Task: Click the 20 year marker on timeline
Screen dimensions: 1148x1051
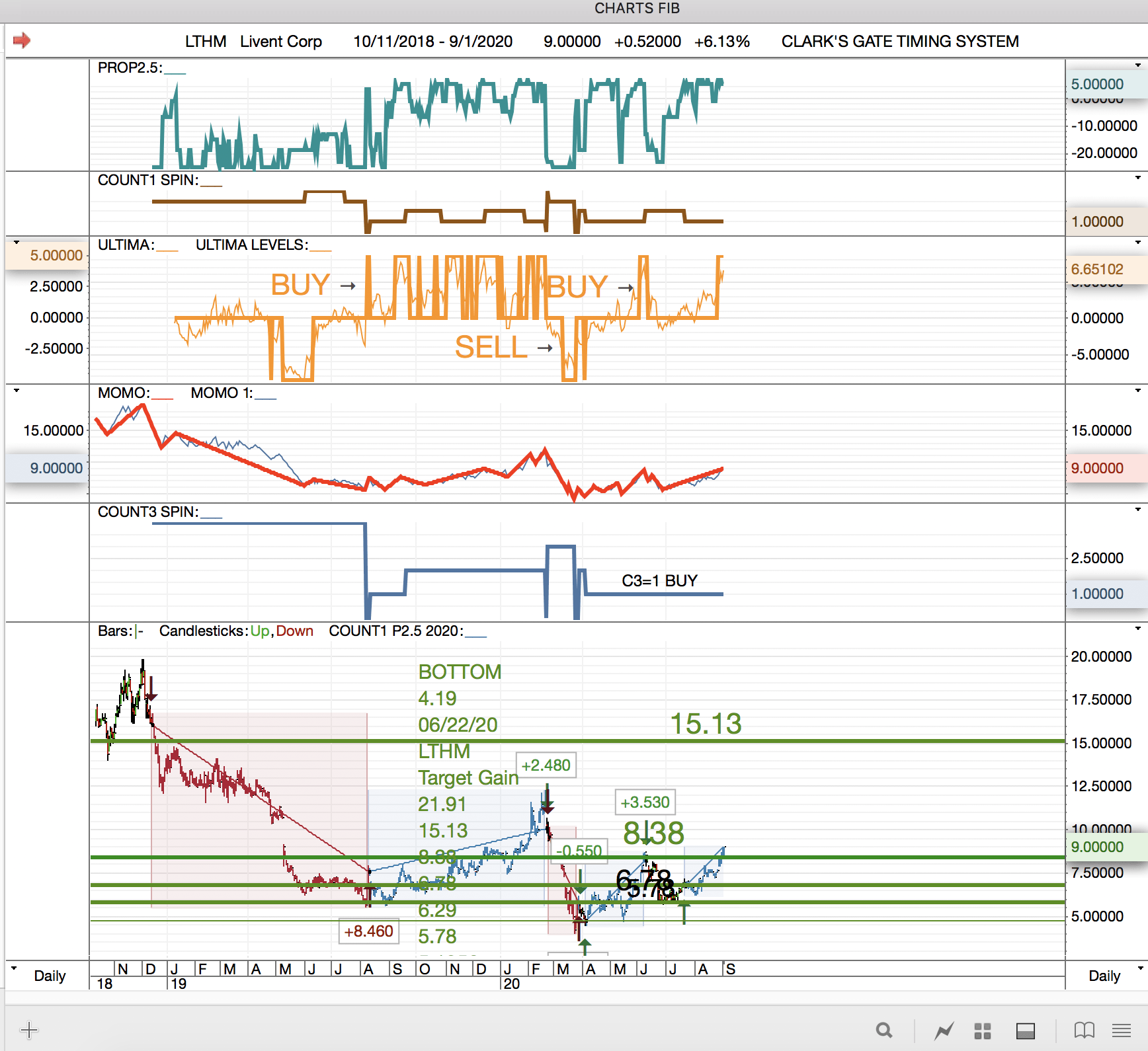Action: [x=511, y=984]
